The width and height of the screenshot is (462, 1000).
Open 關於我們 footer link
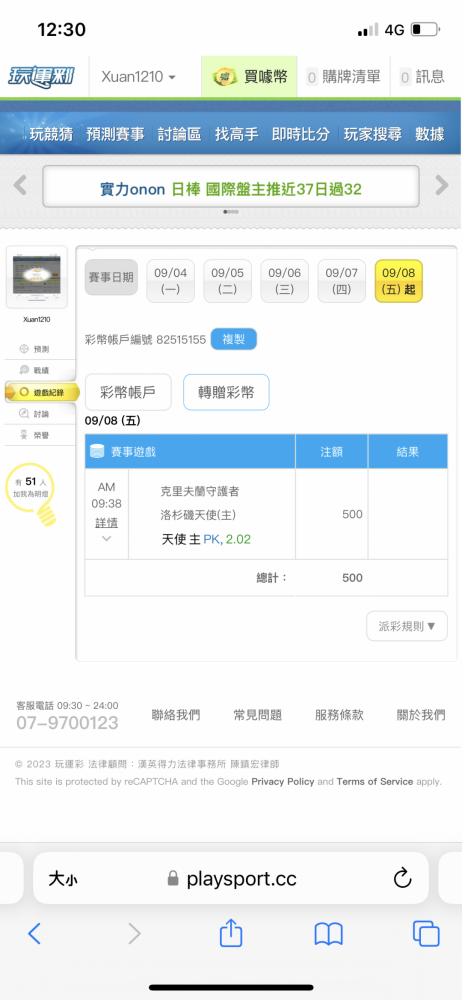pyautogui.click(x=421, y=715)
